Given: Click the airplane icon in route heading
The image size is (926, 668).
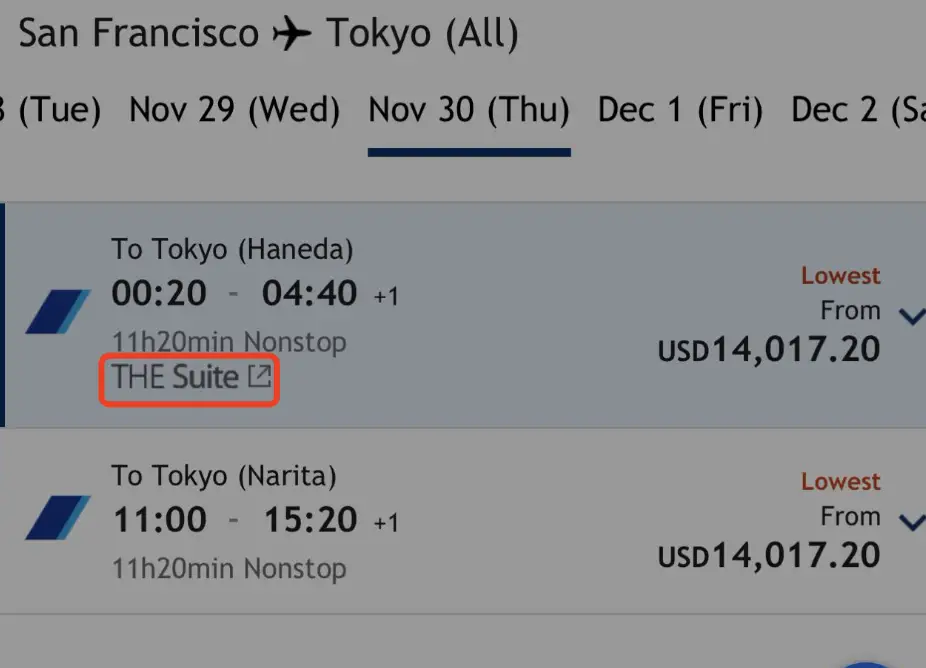Looking at the screenshot, I should [x=292, y=33].
